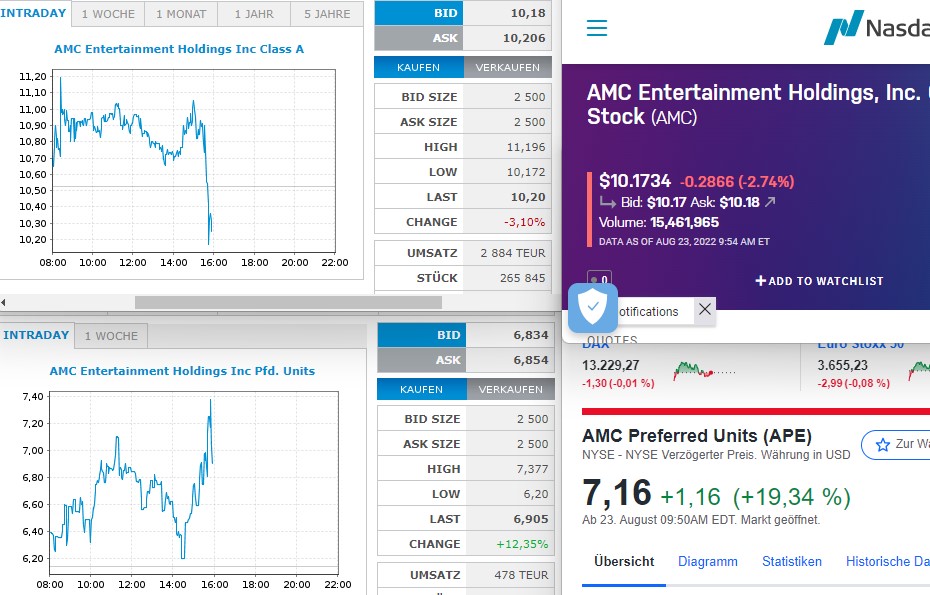Open the Historische Daten tab
The height and width of the screenshot is (595, 930).
pos(888,561)
